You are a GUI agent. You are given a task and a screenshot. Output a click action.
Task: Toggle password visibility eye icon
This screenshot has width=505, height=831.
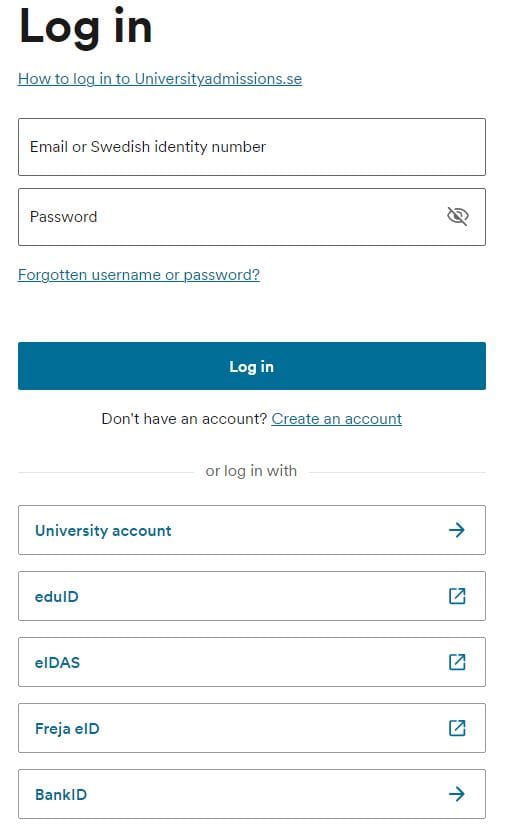click(457, 216)
